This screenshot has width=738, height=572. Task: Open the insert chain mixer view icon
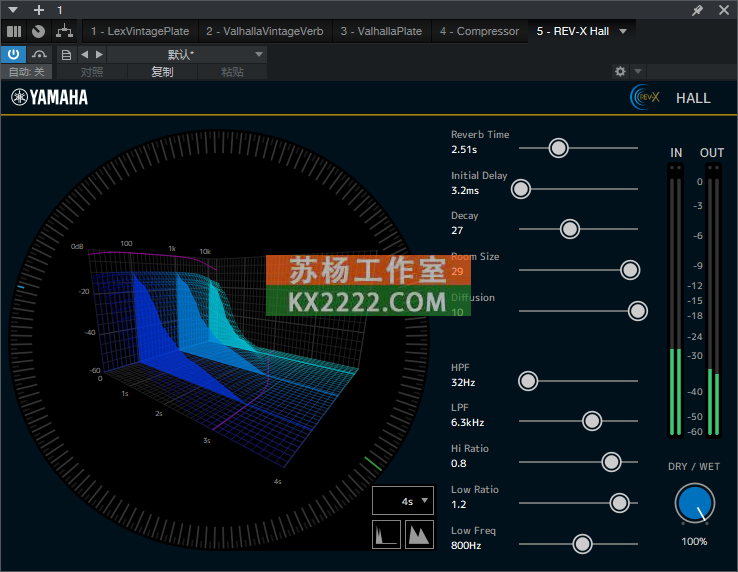tap(14, 32)
